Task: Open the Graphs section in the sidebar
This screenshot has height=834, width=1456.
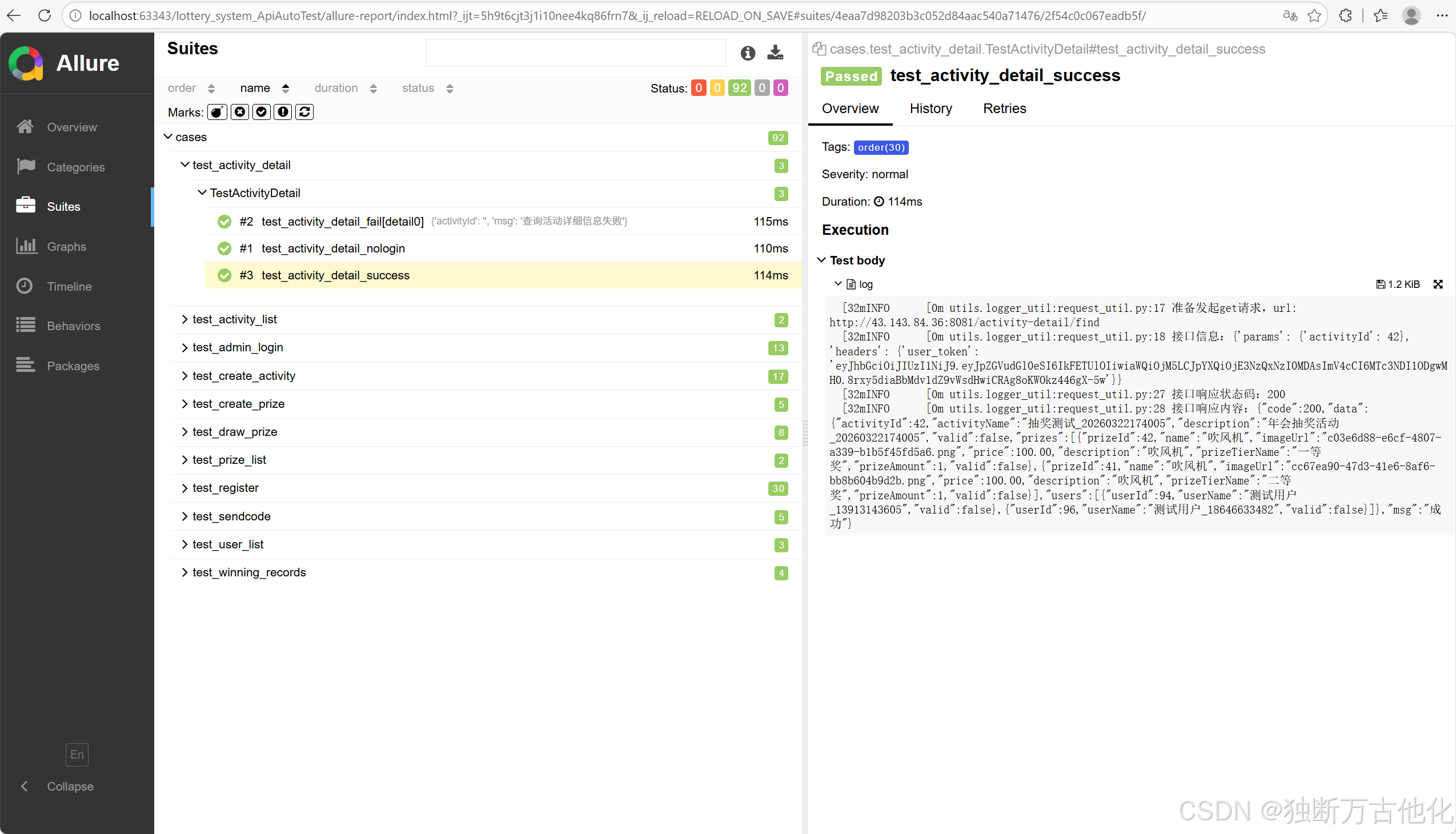Action: pos(66,246)
